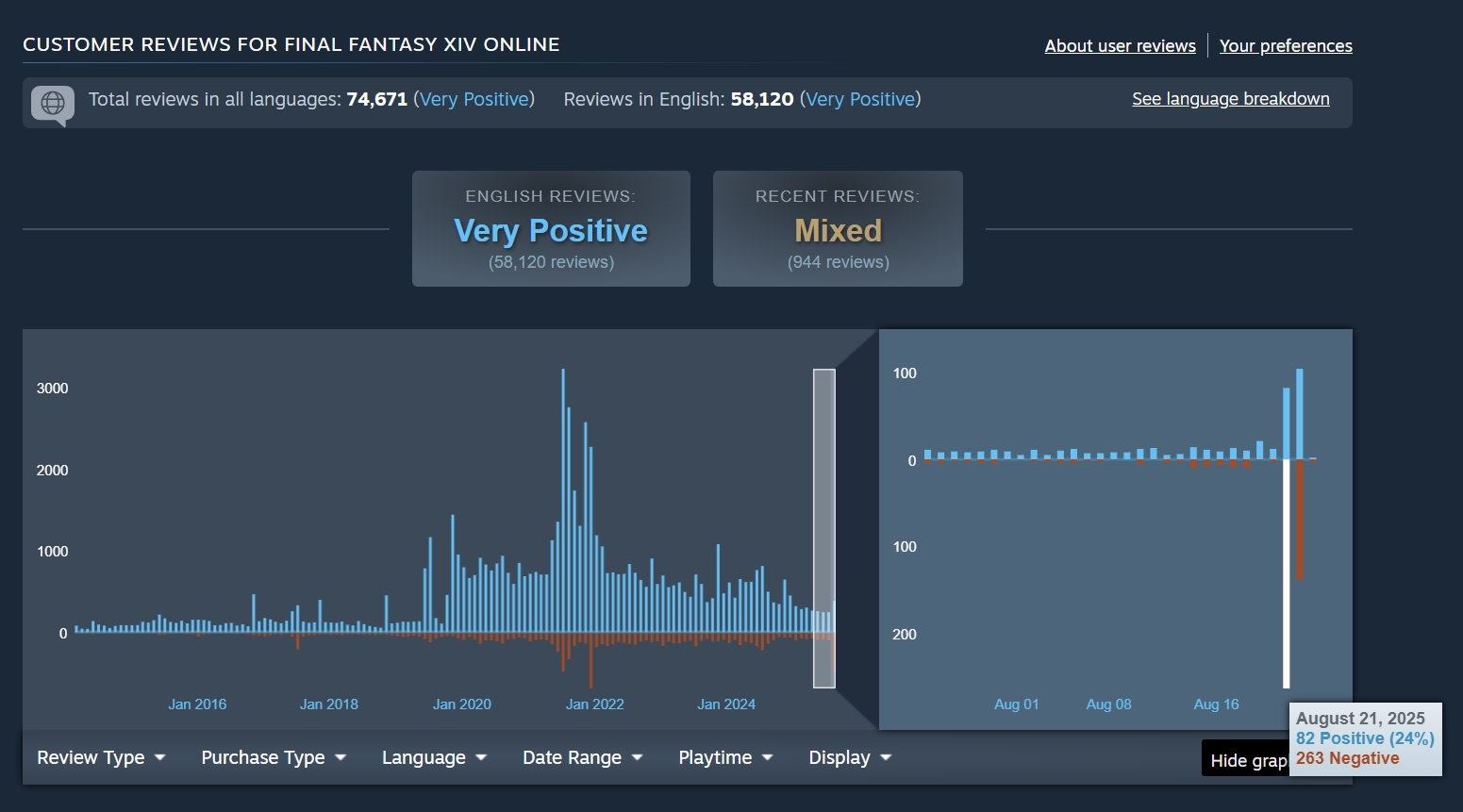The height and width of the screenshot is (812, 1463).
Task: Click the longest orange negative bar in the overall graph
Action: point(590,660)
